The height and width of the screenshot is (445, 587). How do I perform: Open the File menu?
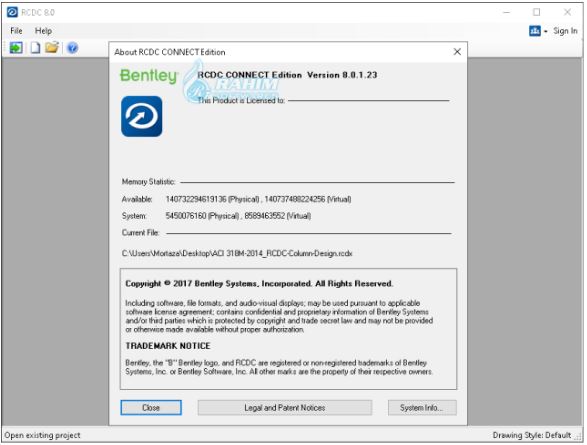click(x=16, y=31)
